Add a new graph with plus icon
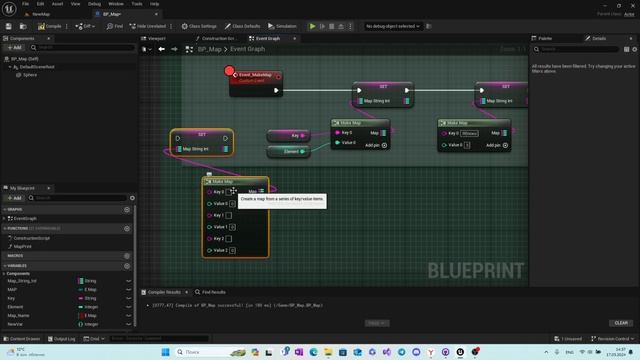This screenshot has height=360, width=640. click(x=127, y=209)
